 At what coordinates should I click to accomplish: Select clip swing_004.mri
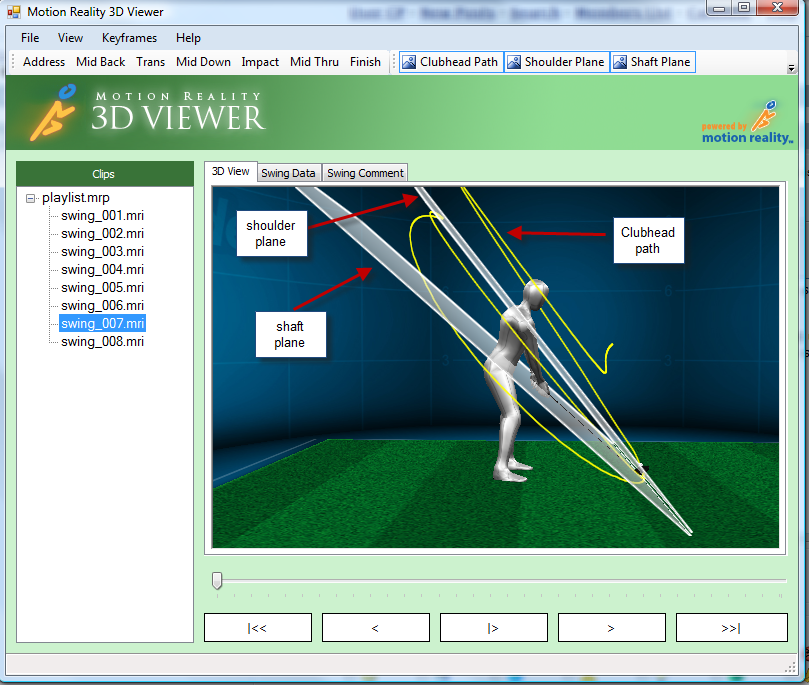pos(102,270)
